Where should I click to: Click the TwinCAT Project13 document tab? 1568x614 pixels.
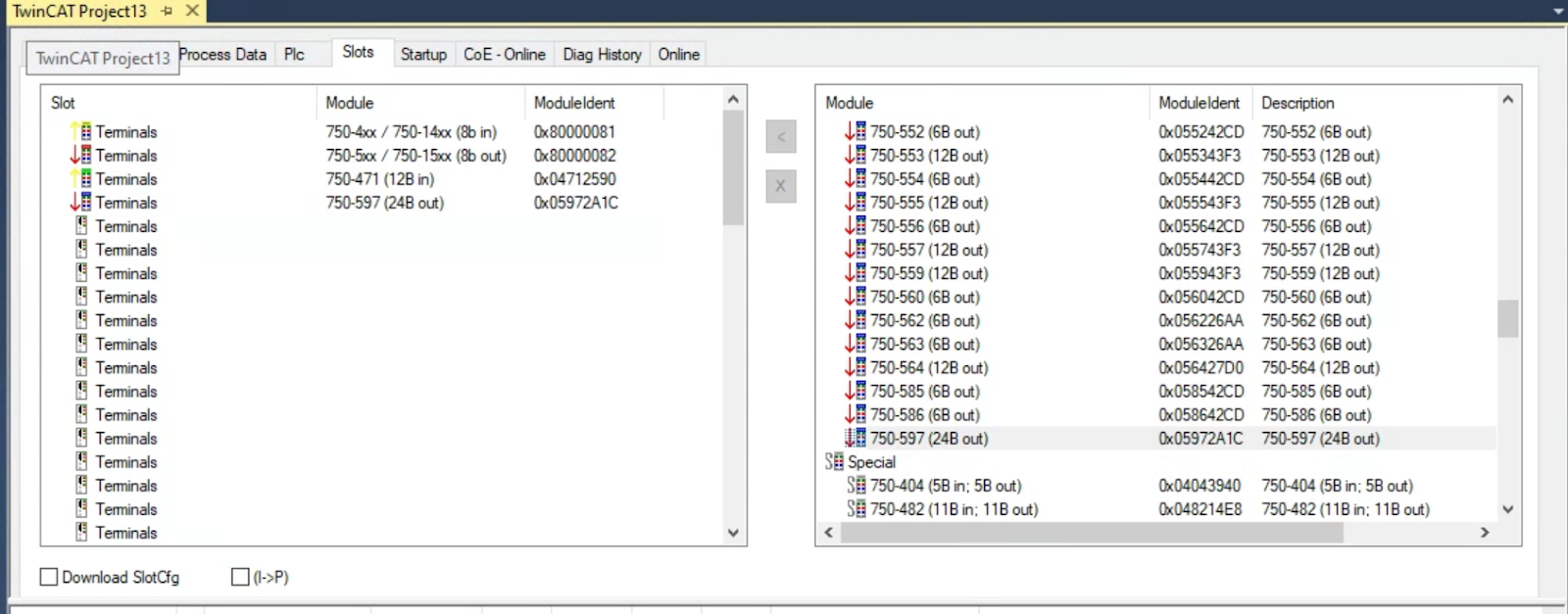pos(78,11)
